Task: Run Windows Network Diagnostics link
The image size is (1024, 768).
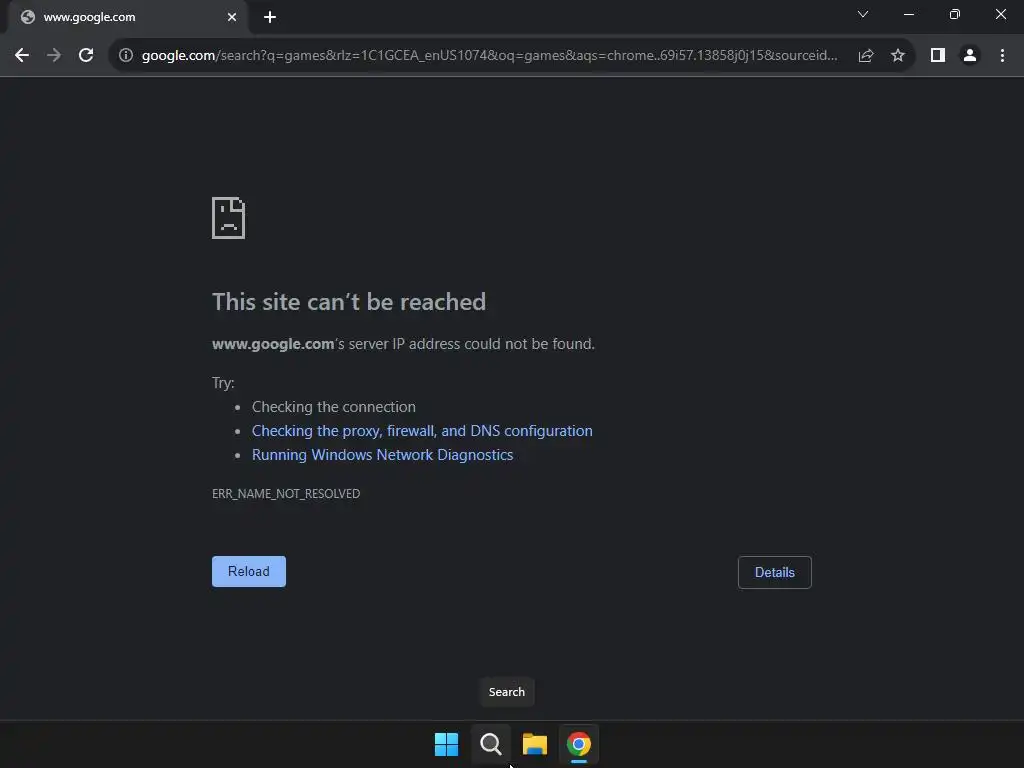Action: tap(383, 455)
